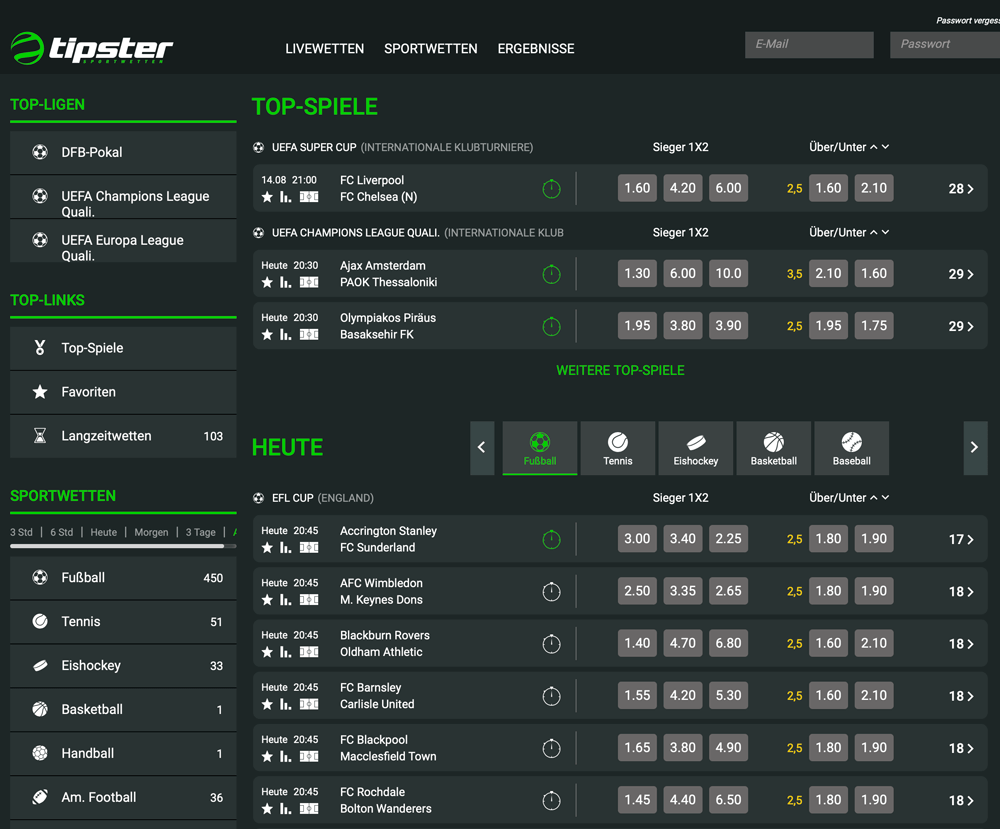
Task: Focus the Passwort input field
Action: (945, 45)
